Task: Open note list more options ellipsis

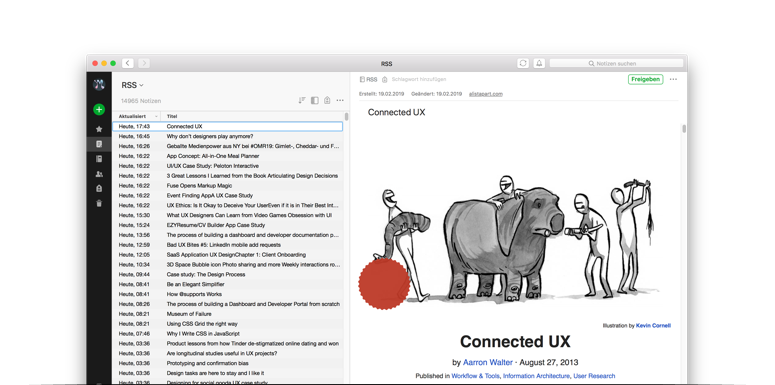Action: click(340, 100)
